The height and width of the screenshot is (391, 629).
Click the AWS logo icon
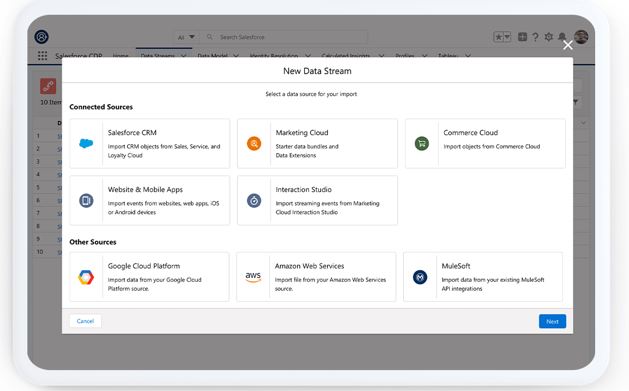click(x=253, y=277)
